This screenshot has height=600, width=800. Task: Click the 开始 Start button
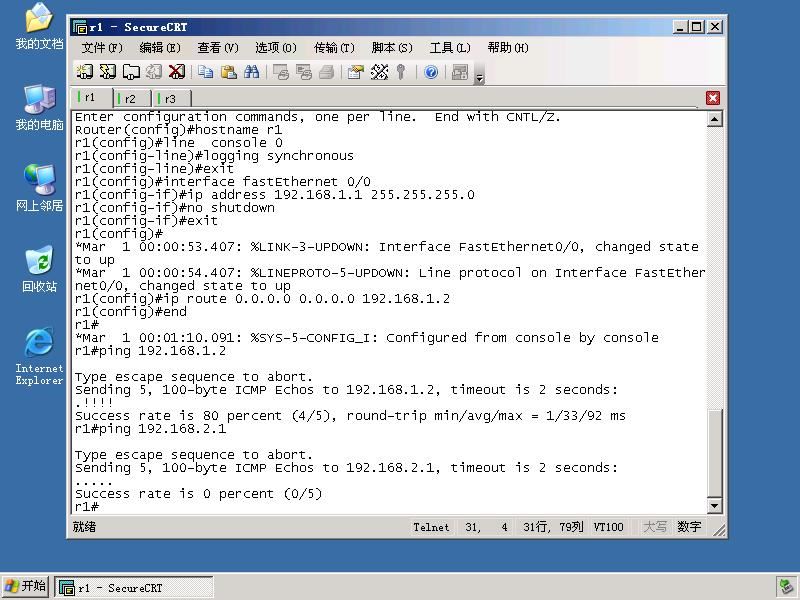point(25,587)
